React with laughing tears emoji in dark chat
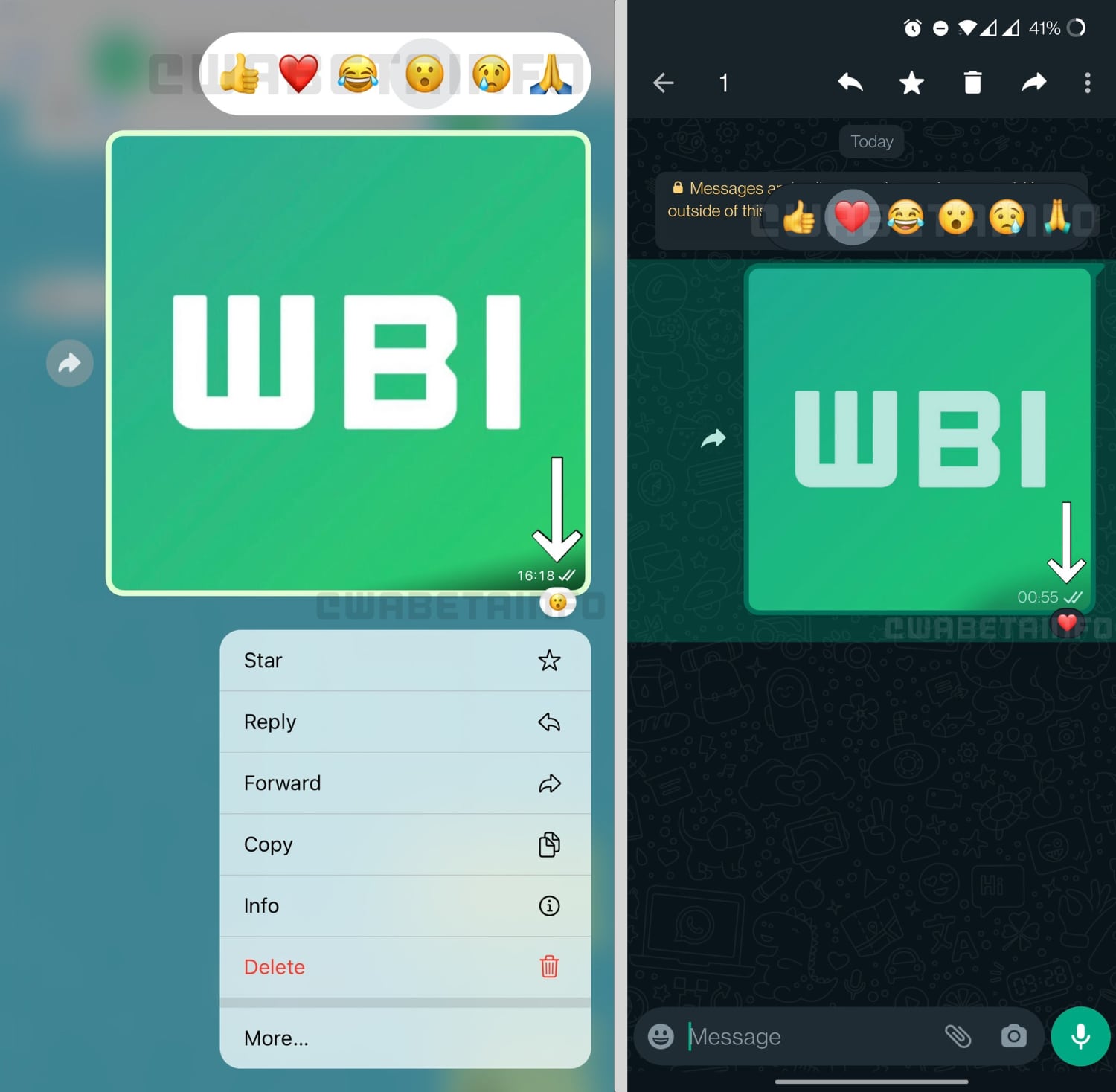 [x=905, y=217]
